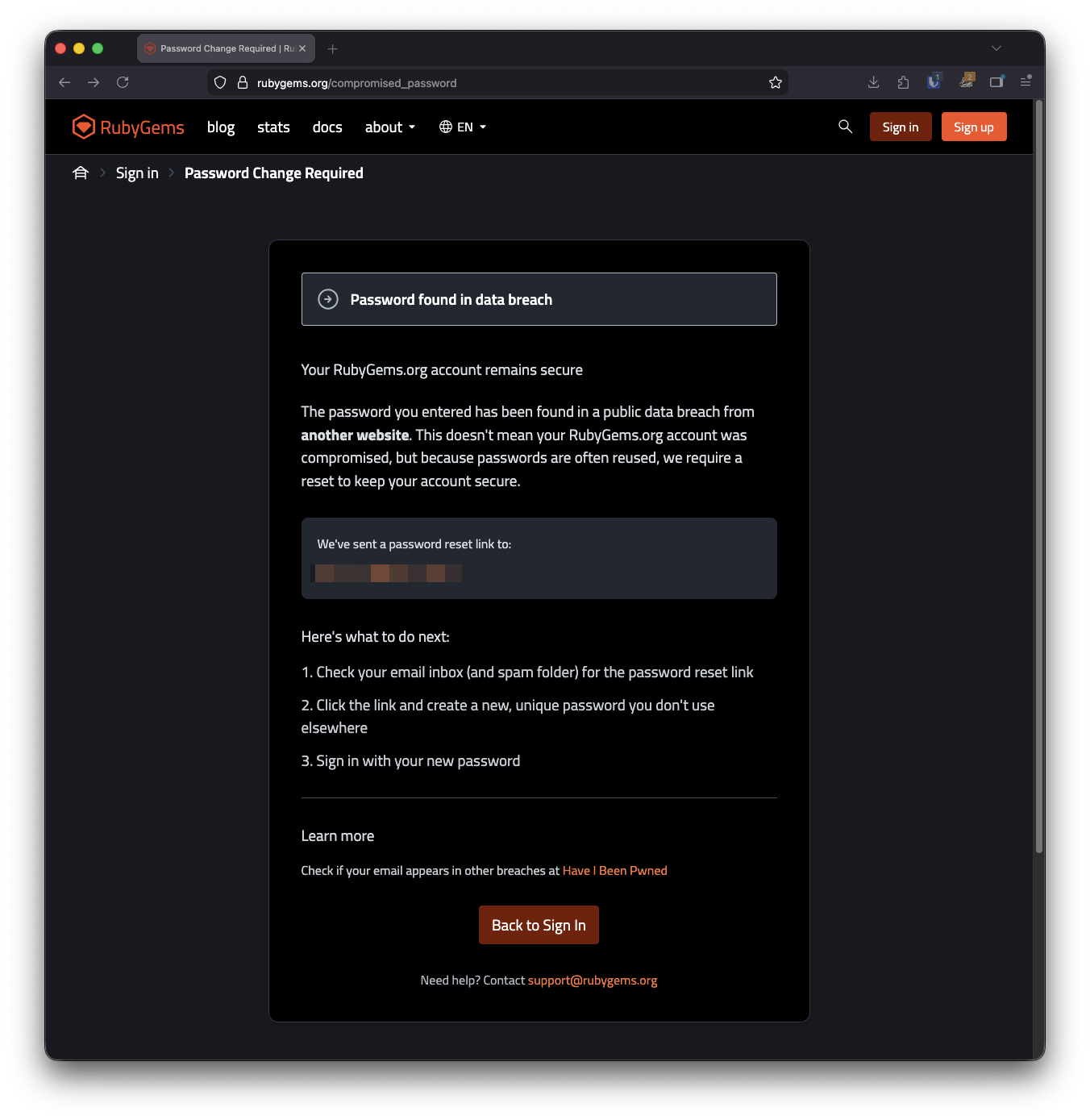Click the RubyGems logo

tap(128, 127)
